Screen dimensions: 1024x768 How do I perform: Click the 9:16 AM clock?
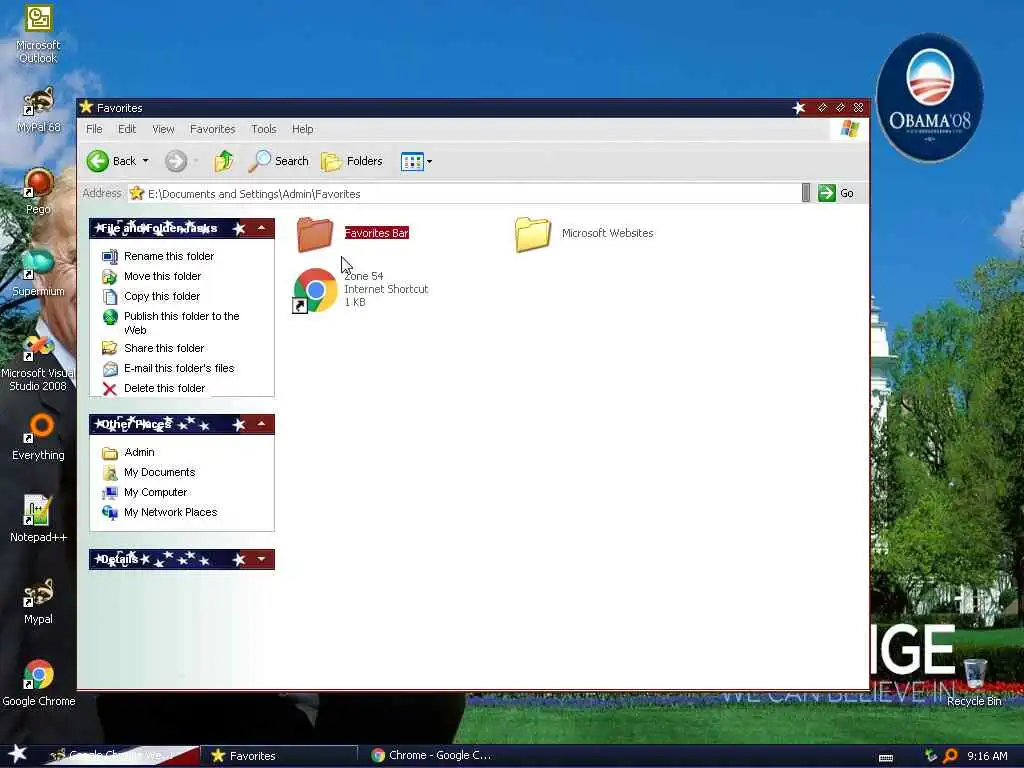coord(987,756)
